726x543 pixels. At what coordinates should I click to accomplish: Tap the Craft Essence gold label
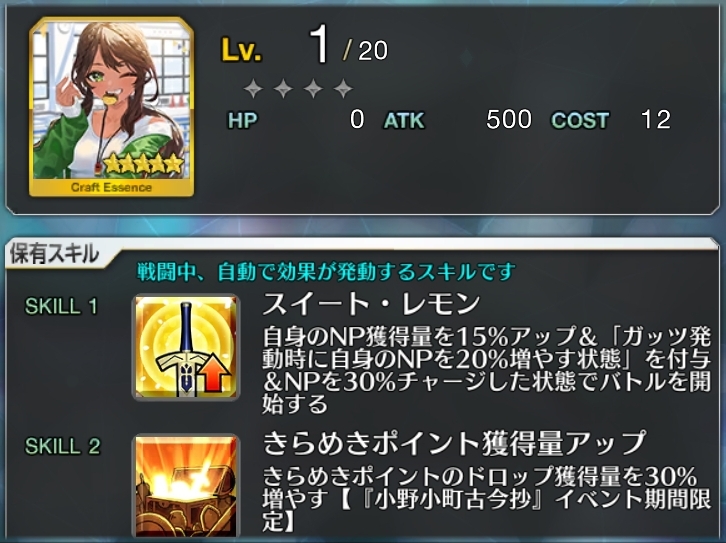pos(112,187)
